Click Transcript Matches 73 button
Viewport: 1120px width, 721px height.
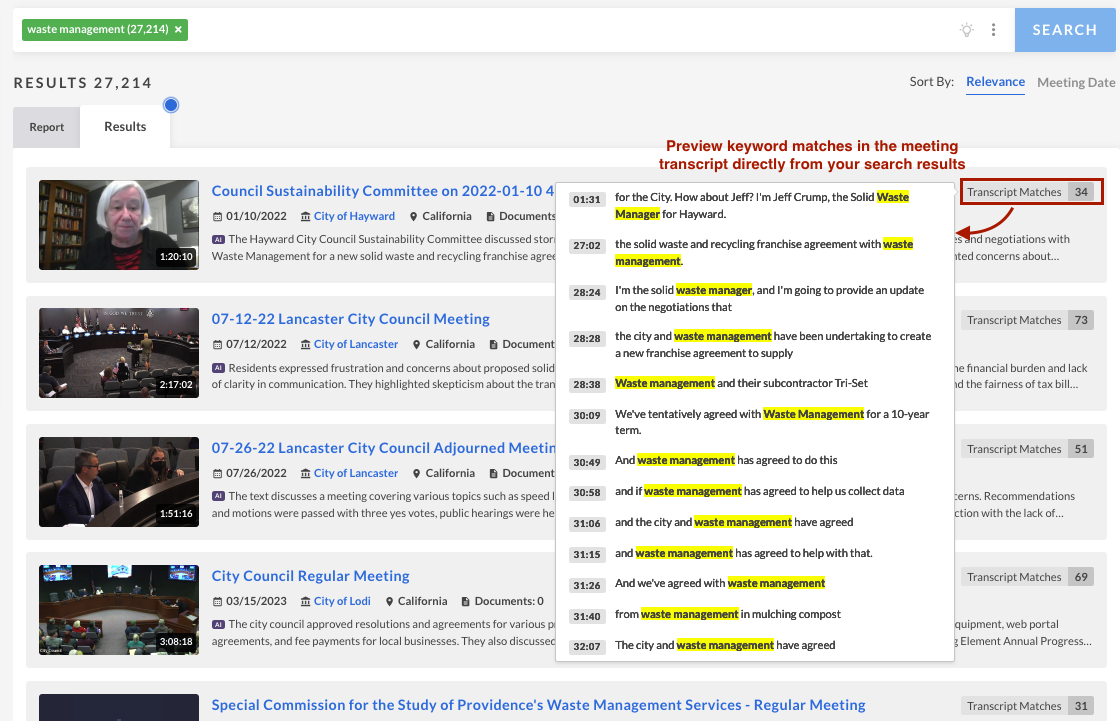(1027, 320)
